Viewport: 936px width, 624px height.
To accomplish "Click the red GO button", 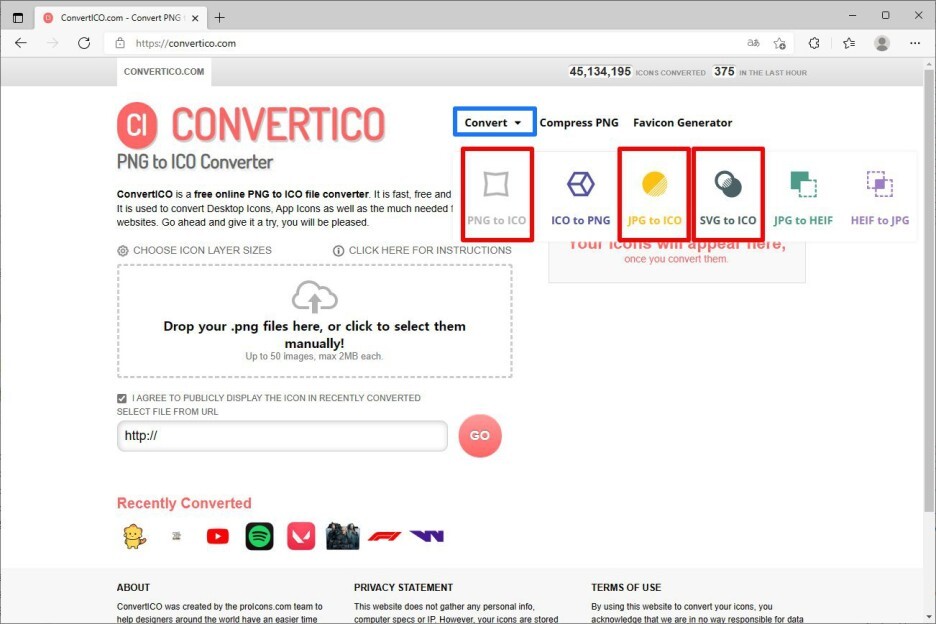I will (480, 436).
